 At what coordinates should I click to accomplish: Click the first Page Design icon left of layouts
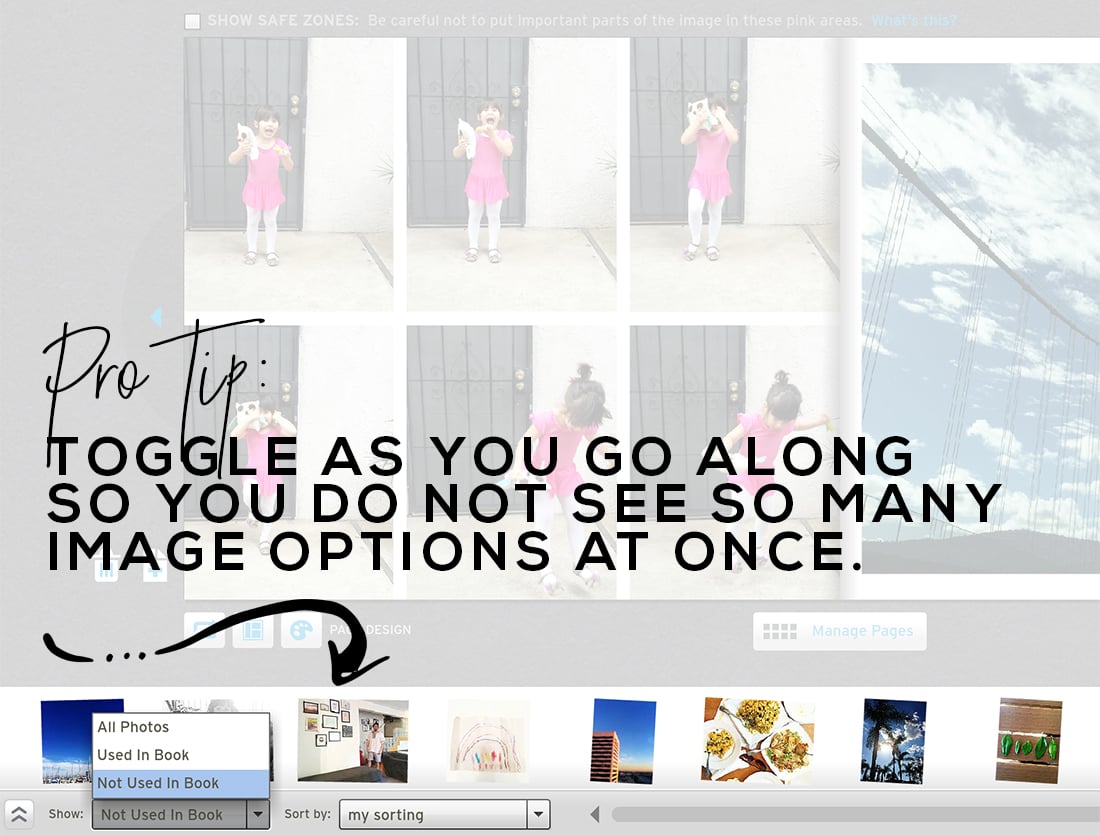point(205,630)
